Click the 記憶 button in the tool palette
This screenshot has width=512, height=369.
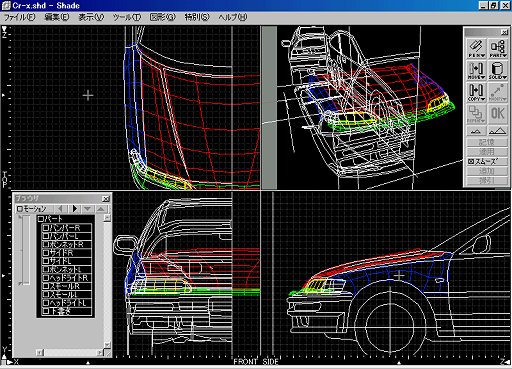[487, 142]
